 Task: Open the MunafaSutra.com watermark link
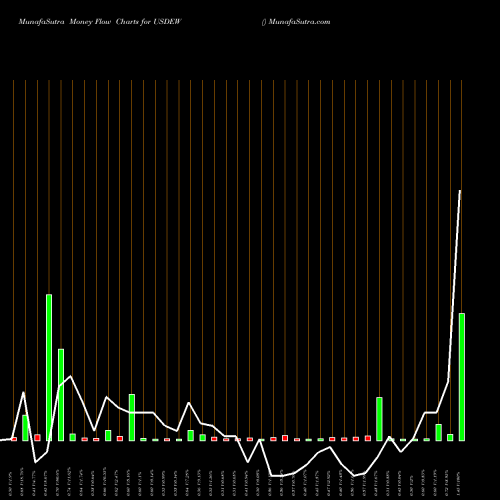pyautogui.click(x=299, y=22)
